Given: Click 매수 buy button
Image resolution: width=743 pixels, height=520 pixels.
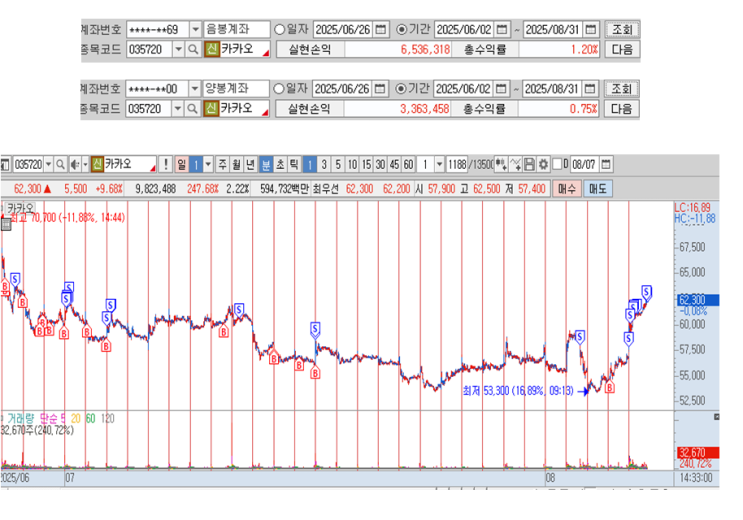Looking at the screenshot, I should tap(567, 189).
